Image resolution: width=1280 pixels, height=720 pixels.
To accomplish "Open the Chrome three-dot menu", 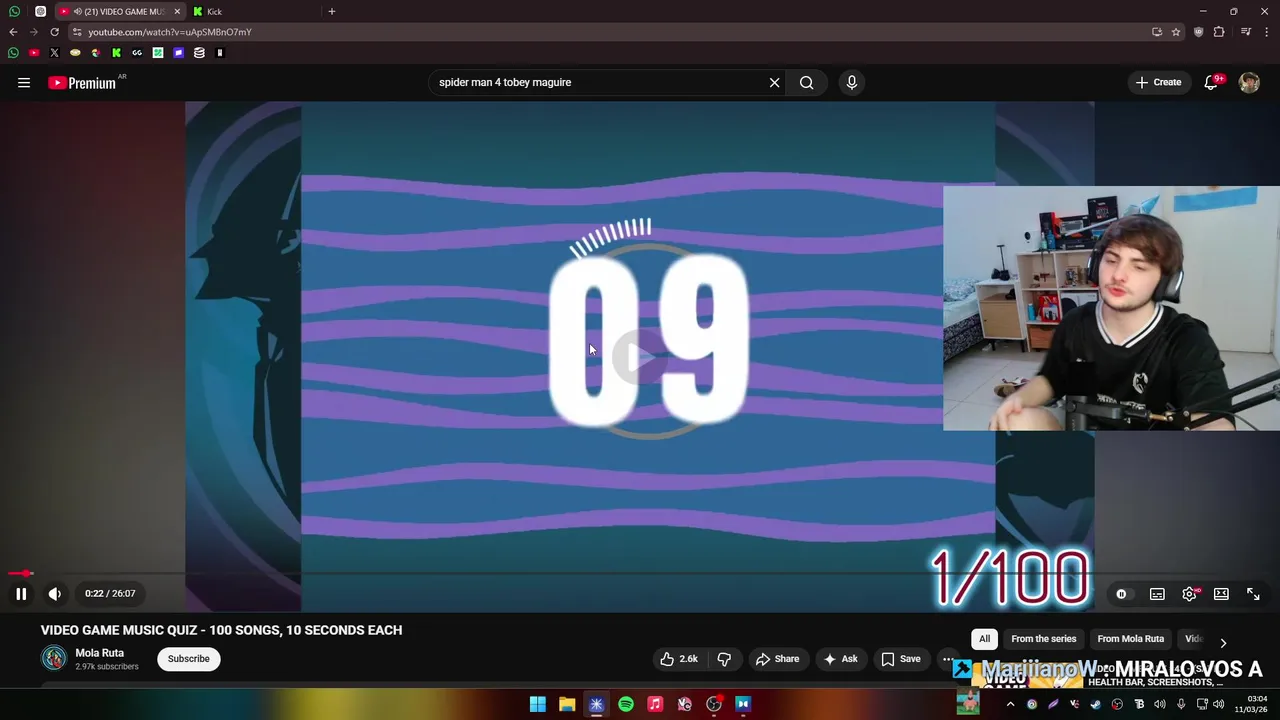I will click(1267, 32).
